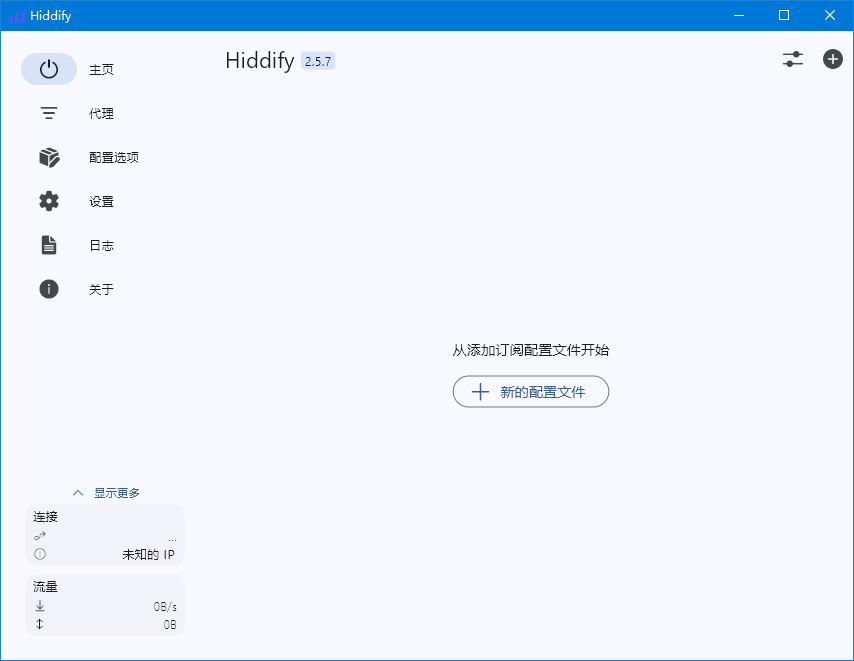Click the total traffic up-down arrow icon
The width and height of the screenshot is (854, 661).
click(x=40, y=624)
